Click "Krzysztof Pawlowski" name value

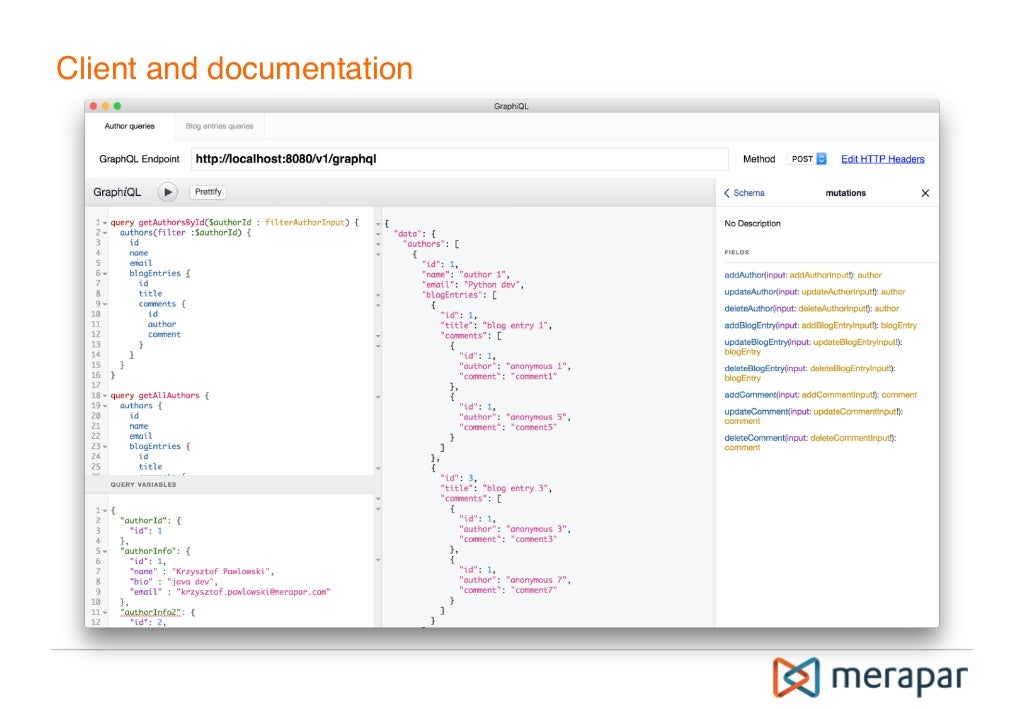[221, 572]
